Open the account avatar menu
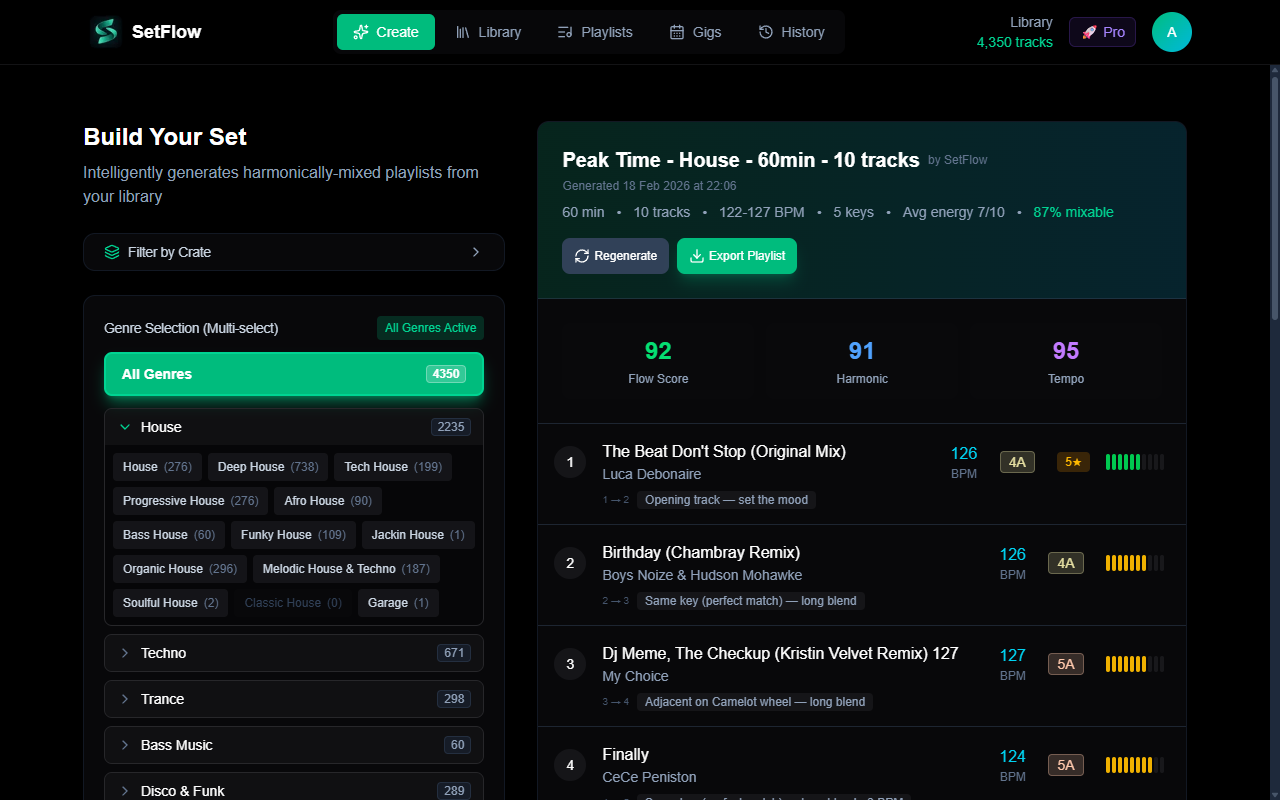The height and width of the screenshot is (800, 1280). click(x=1171, y=31)
